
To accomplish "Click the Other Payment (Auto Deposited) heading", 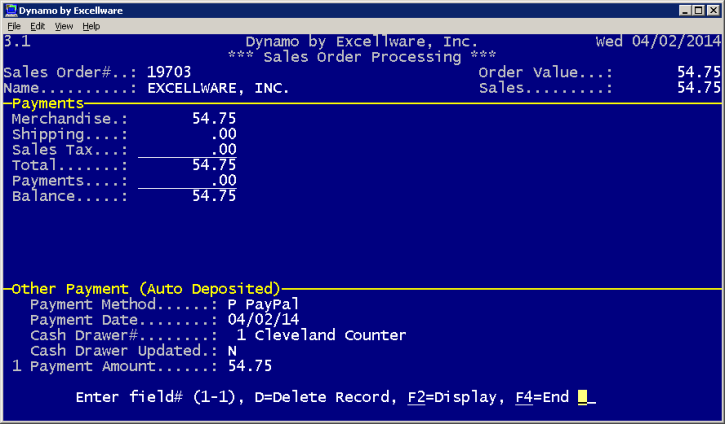I will tap(146, 289).
